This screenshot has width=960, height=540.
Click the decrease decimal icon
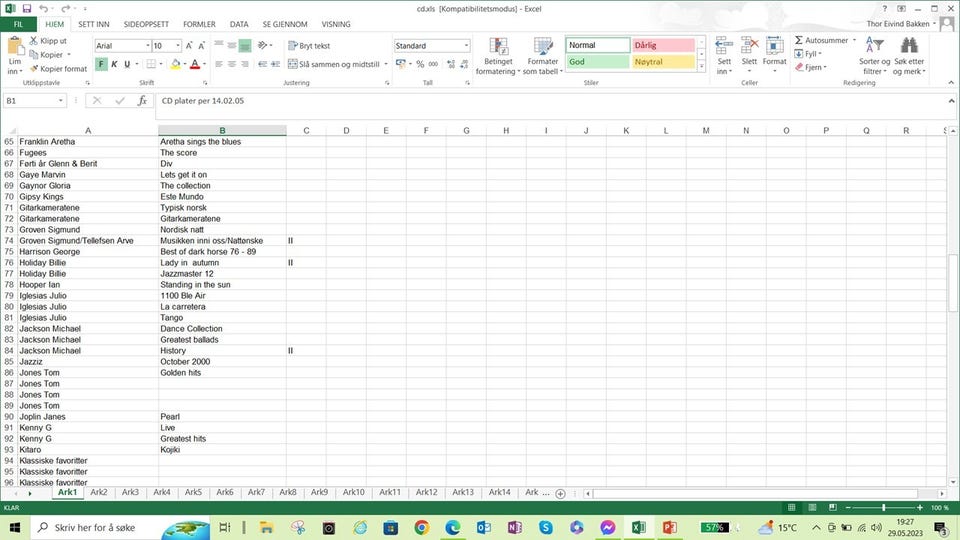464,64
